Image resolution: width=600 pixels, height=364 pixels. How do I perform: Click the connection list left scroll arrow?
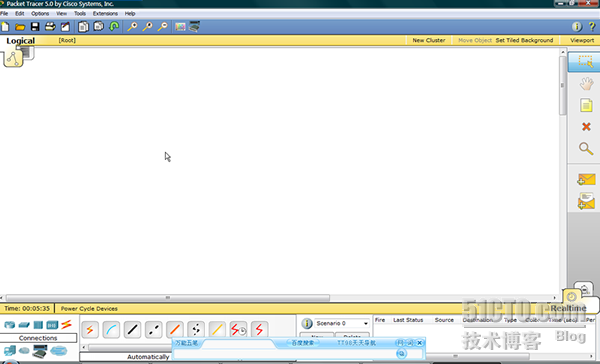[84, 348]
